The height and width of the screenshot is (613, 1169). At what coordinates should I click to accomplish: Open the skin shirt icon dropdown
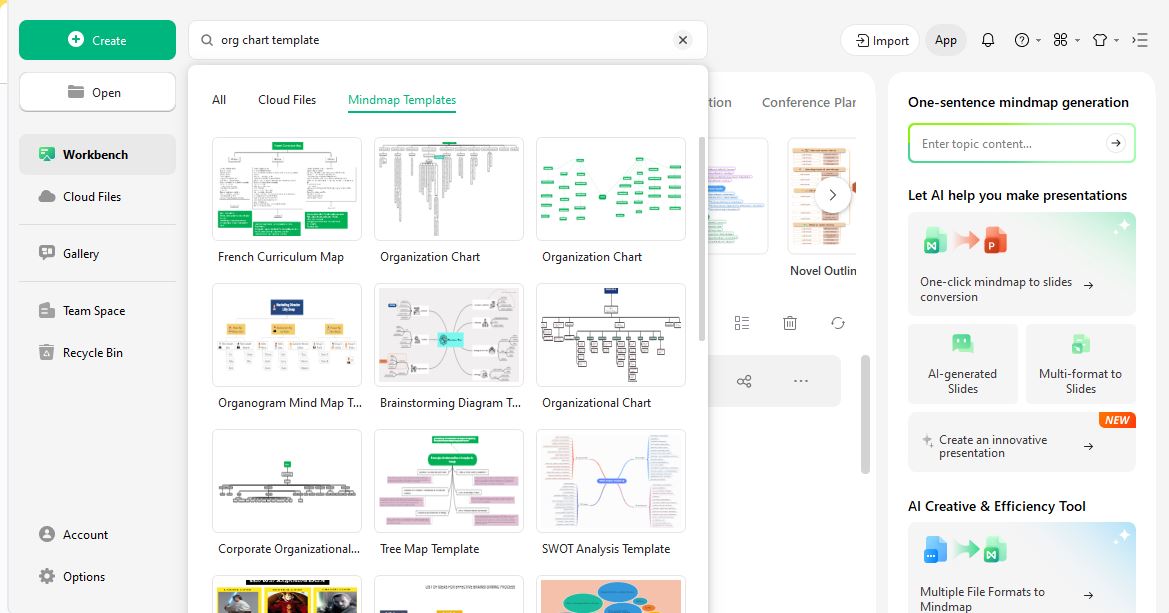click(x=1105, y=40)
